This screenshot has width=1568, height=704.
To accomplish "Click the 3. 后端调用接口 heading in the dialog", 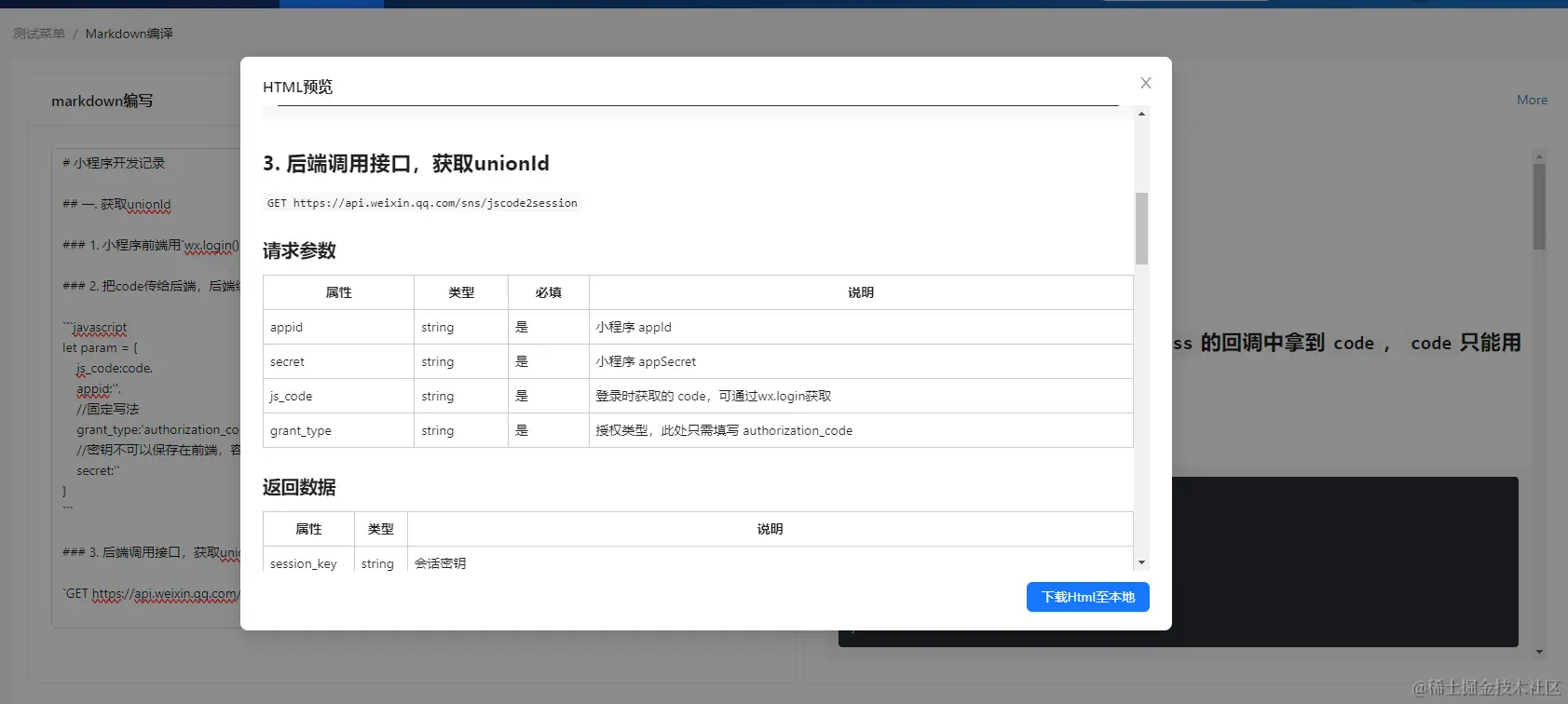I will (406, 164).
